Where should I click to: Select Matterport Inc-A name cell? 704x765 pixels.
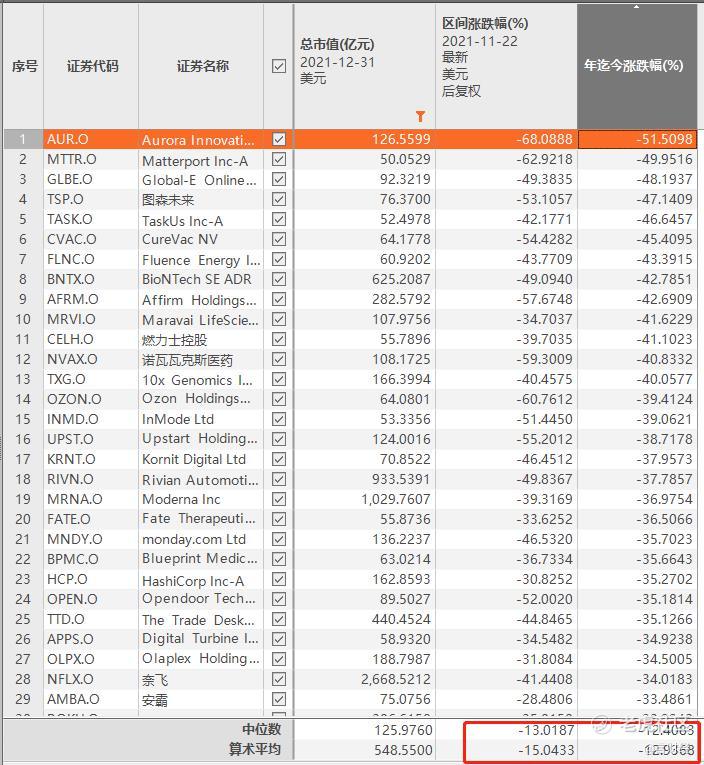click(x=201, y=161)
